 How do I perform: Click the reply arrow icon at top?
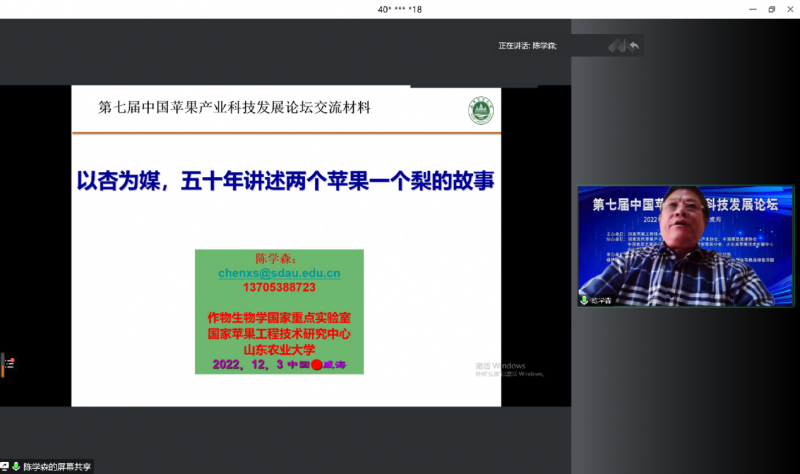point(634,45)
